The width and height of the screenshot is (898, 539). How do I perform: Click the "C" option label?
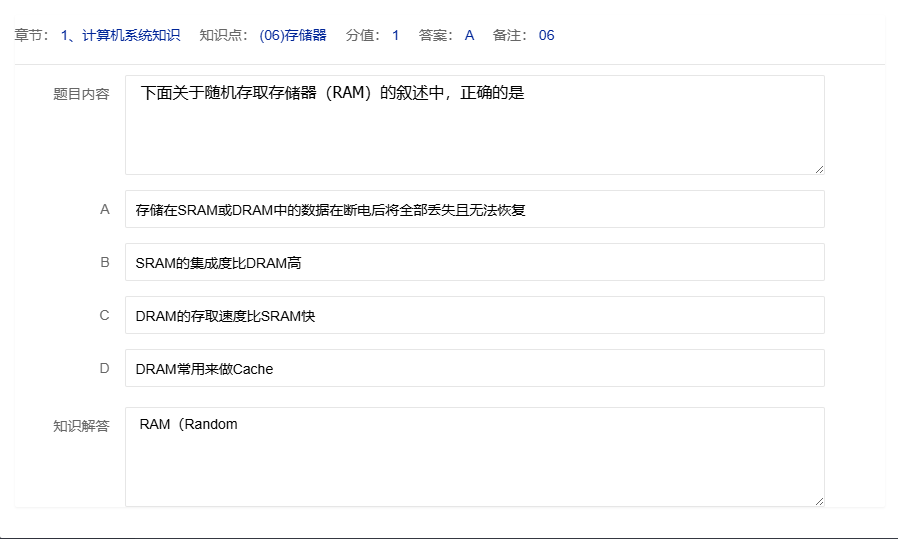tap(104, 316)
